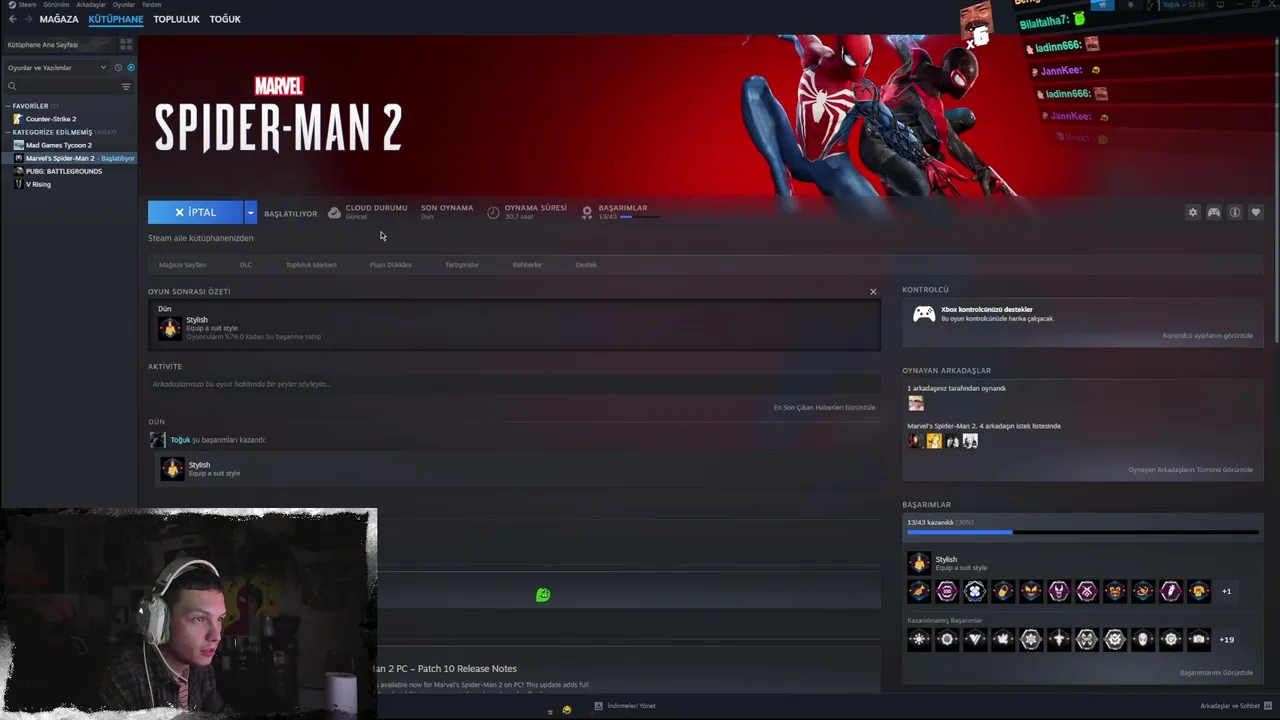Viewport: 1280px width, 720px height.
Task: Go back with the left arrow
Action: click(x=13, y=19)
